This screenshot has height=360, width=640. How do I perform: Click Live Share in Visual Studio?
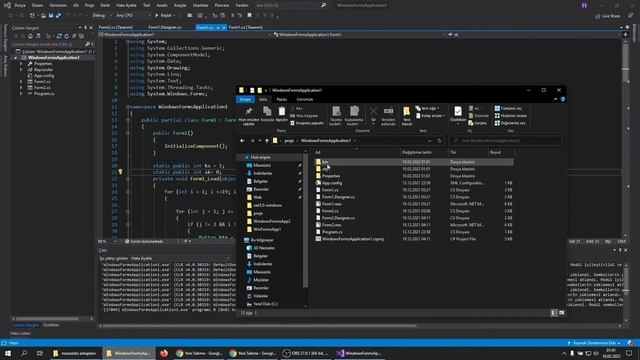608,16
